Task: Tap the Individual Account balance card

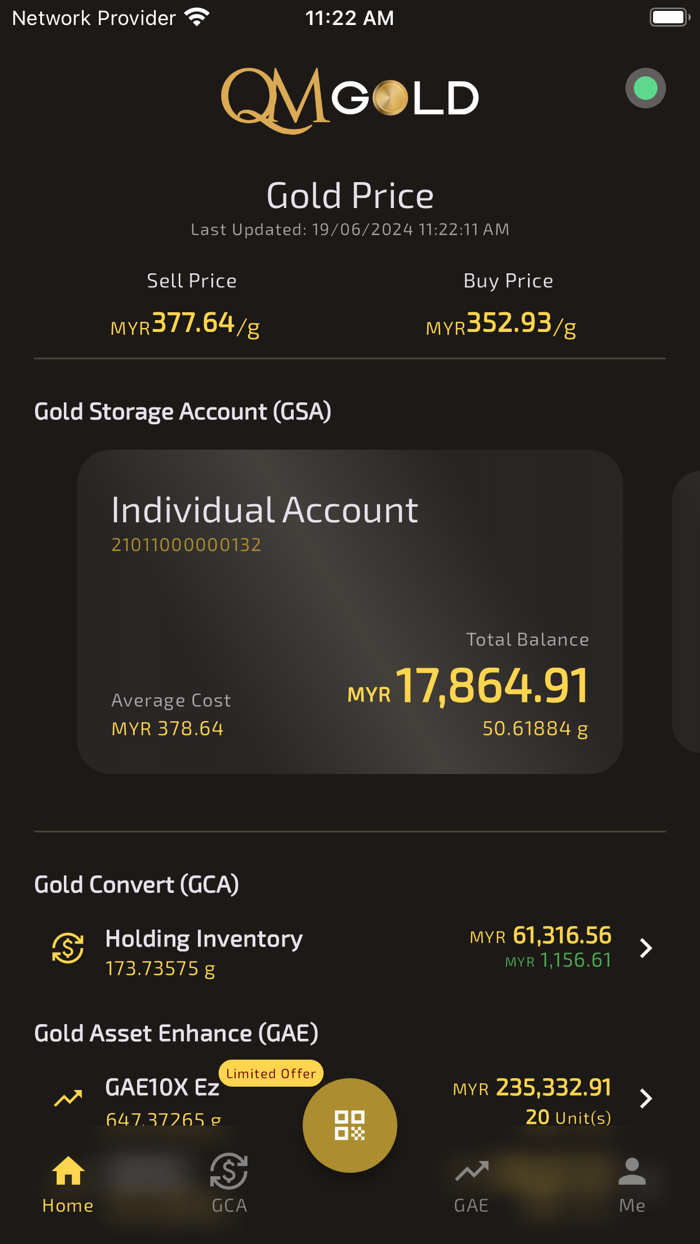Action: [x=349, y=612]
